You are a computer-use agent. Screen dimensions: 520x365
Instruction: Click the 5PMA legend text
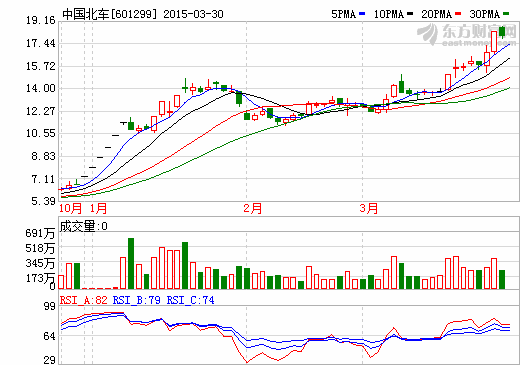click(x=344, y=14)
